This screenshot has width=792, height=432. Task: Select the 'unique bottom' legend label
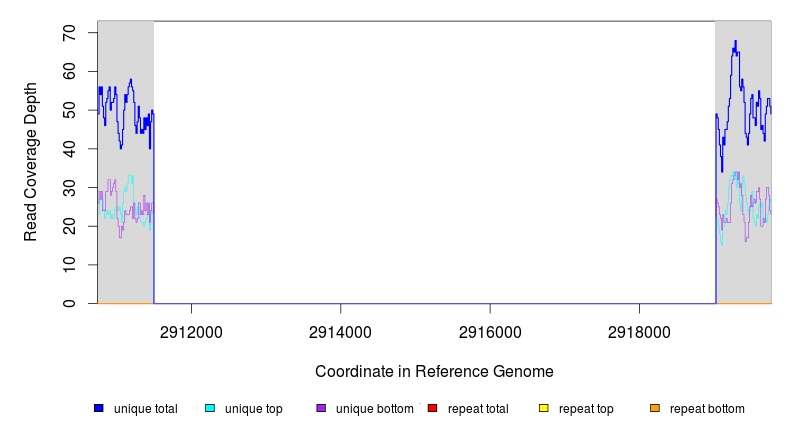375,409
